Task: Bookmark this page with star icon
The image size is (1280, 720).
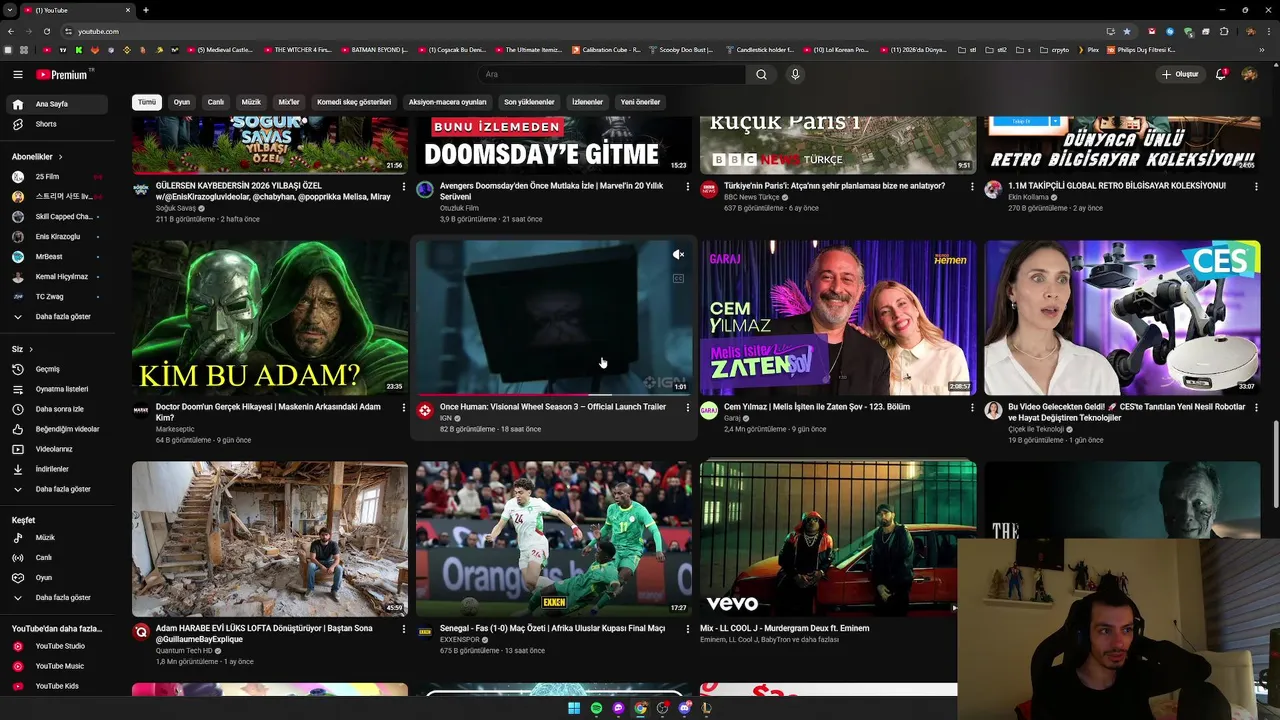Action: point(1127,31)
